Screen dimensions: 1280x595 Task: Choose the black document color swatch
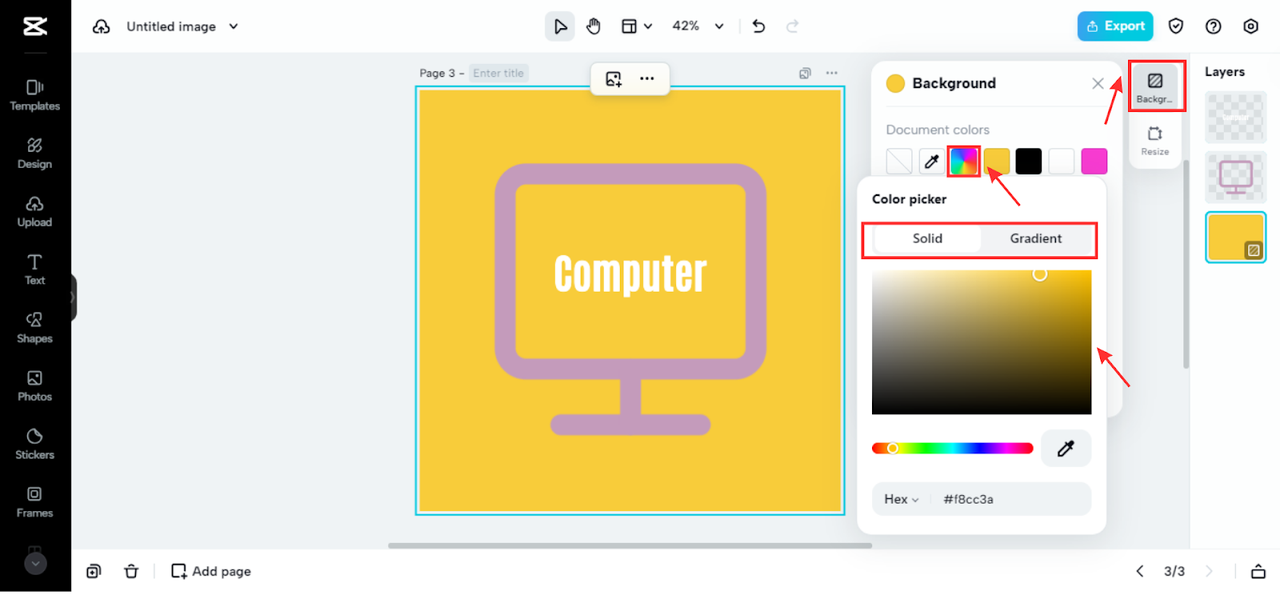[x=1029, y=161]
